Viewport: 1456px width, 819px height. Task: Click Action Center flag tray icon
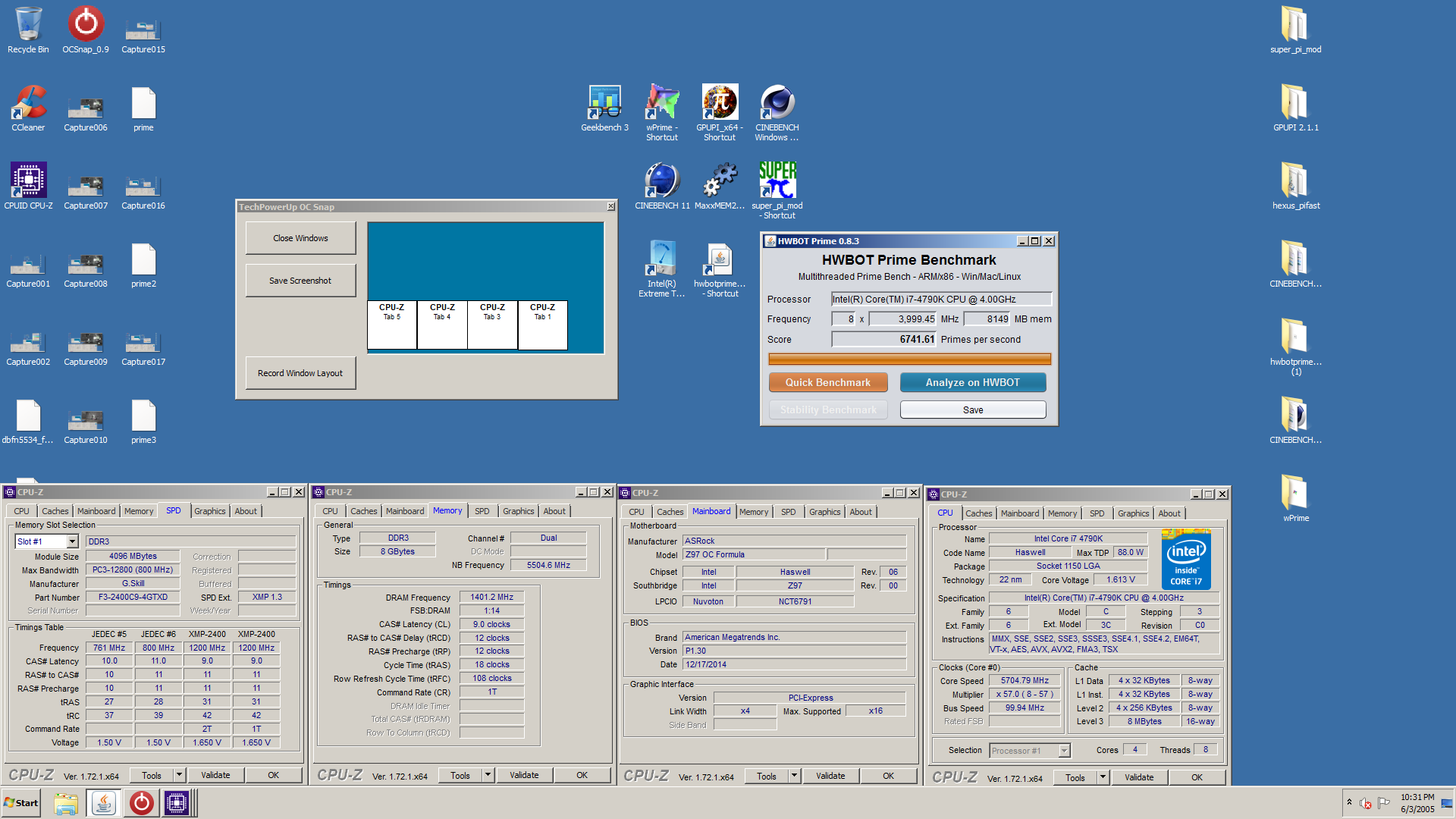click(x=1384, y=803)
